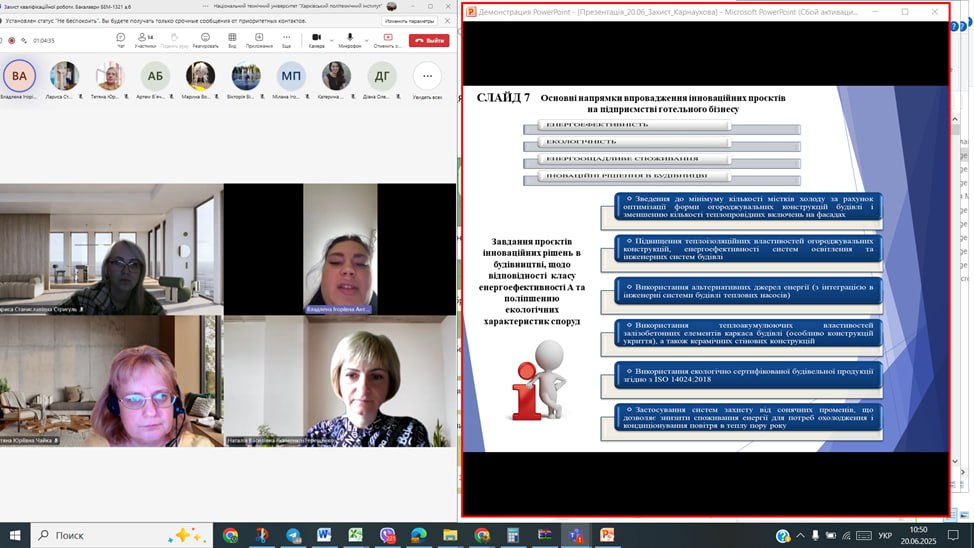Viewport: 974px width, 548px height.
Task: Leave the meeting with Выйти button
Action: tap(429, 40)
